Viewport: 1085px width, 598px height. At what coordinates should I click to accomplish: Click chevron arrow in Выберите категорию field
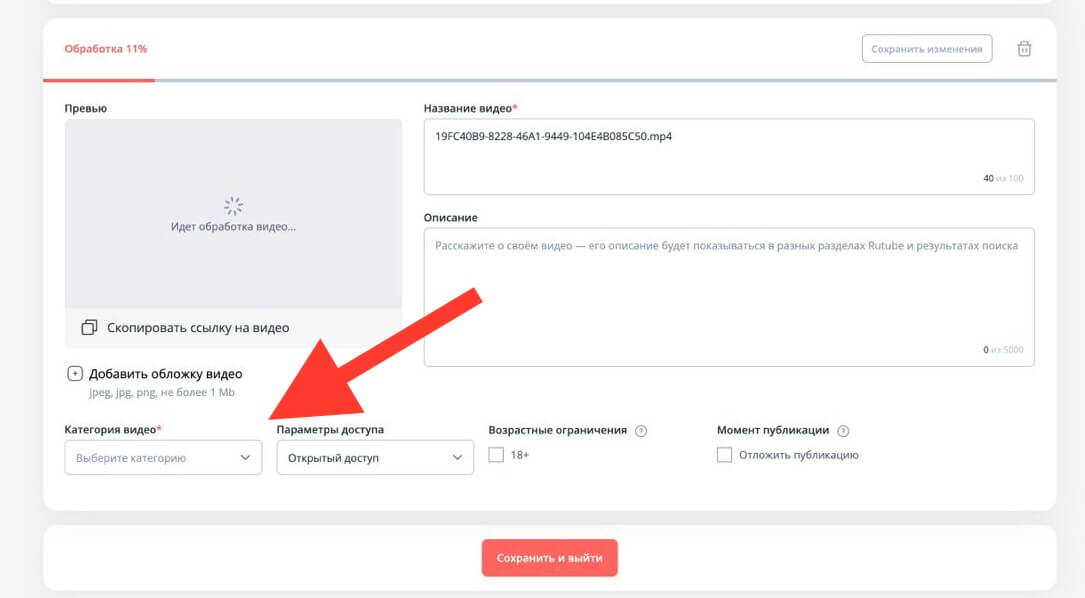coord(246,458)
